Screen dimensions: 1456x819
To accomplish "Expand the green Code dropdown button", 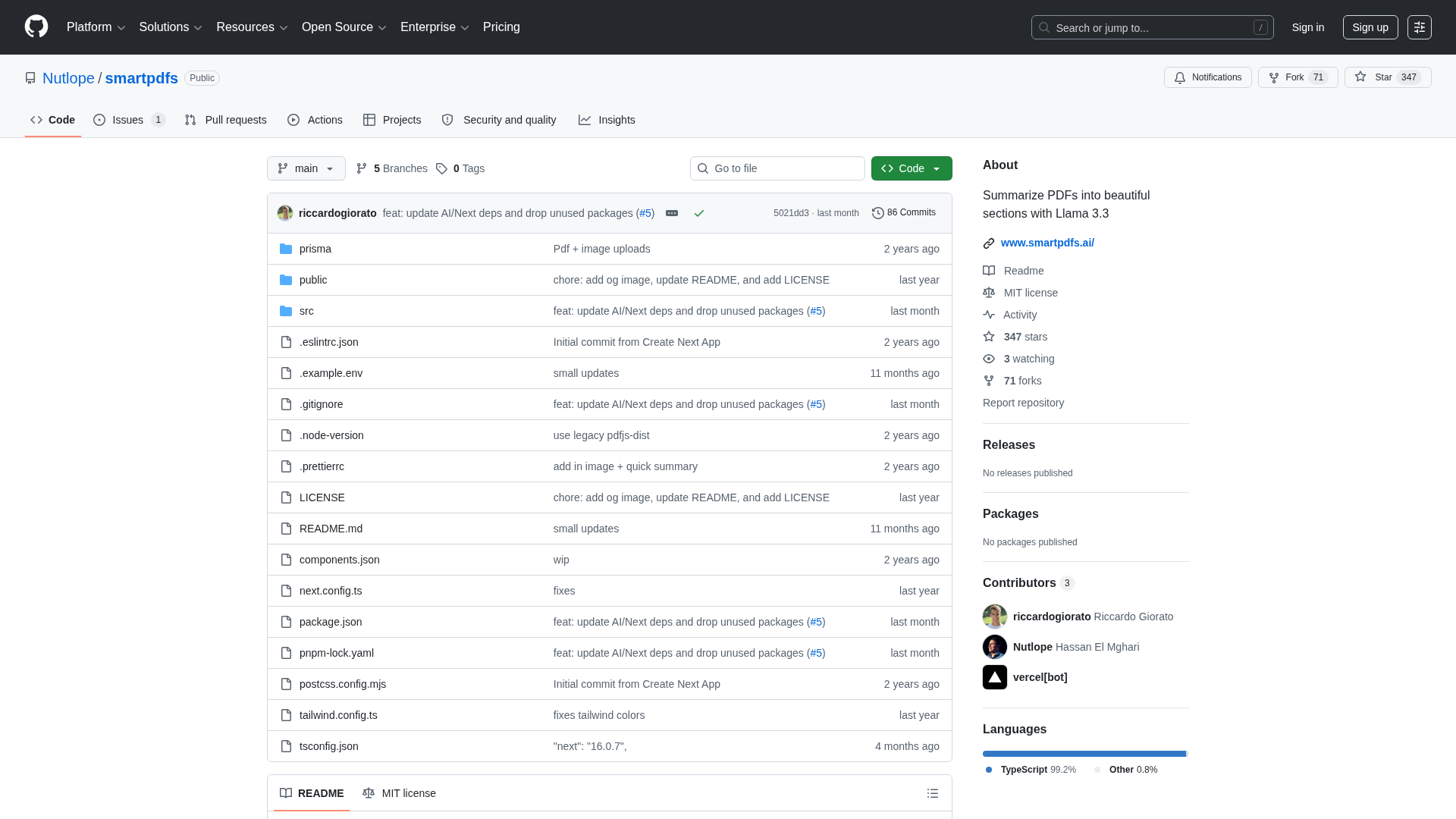I will [x=912, y=168].
